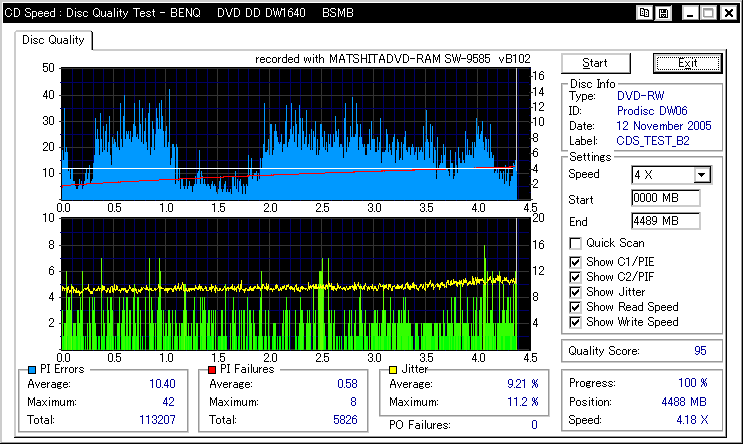The height and width of the screenshot is (444, 743).
Task: Click the copy-to-clipboard icon in title bar
Action: [x=644, y=13]
